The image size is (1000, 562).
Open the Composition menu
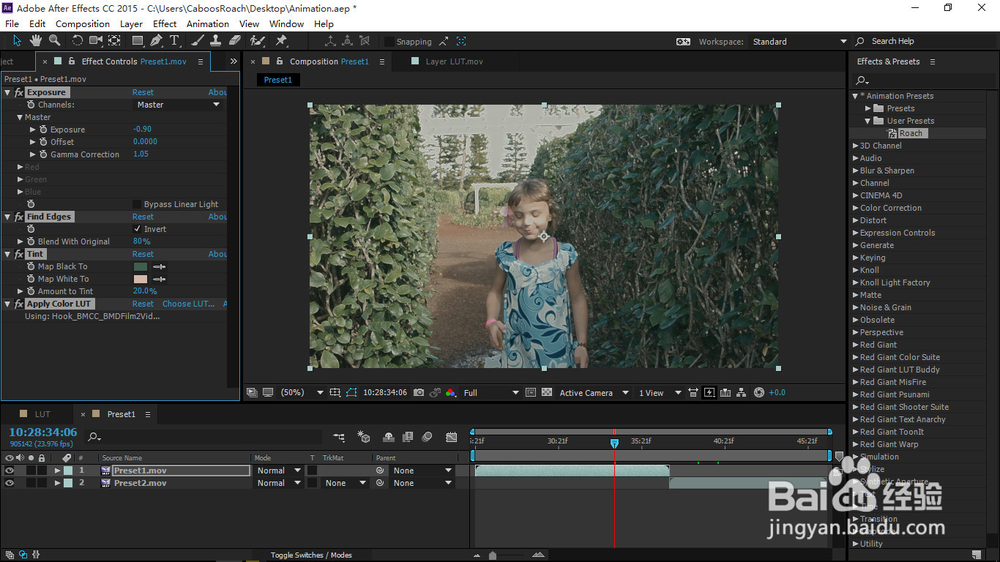[82, 24]
